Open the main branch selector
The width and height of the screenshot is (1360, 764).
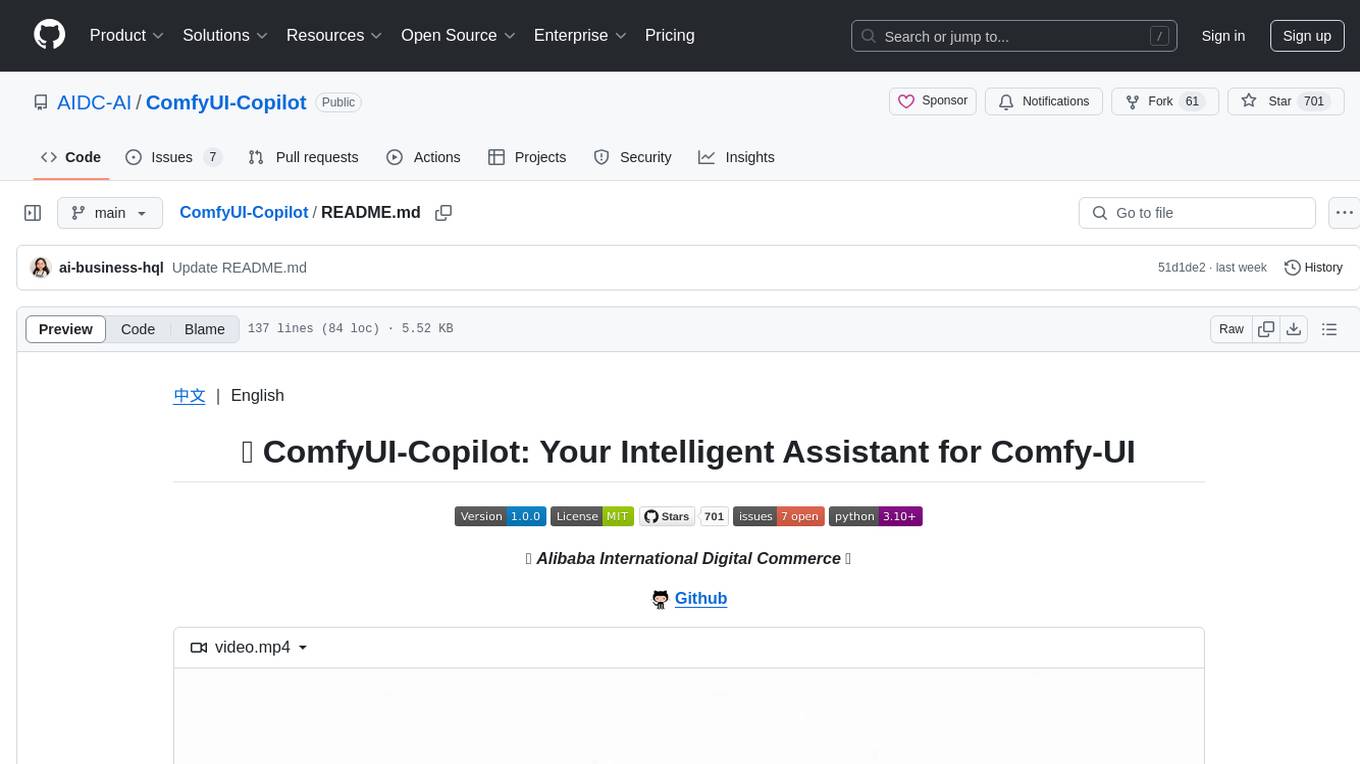click(x=109, y=213)
